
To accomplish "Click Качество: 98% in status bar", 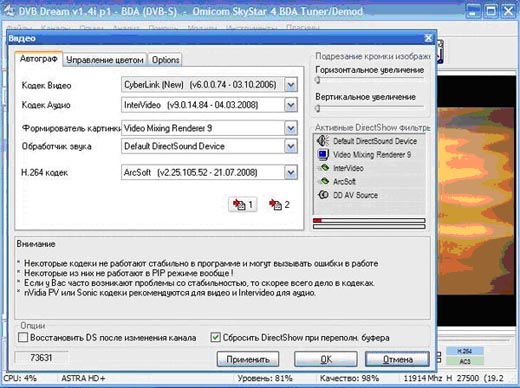I will point(349,378).
